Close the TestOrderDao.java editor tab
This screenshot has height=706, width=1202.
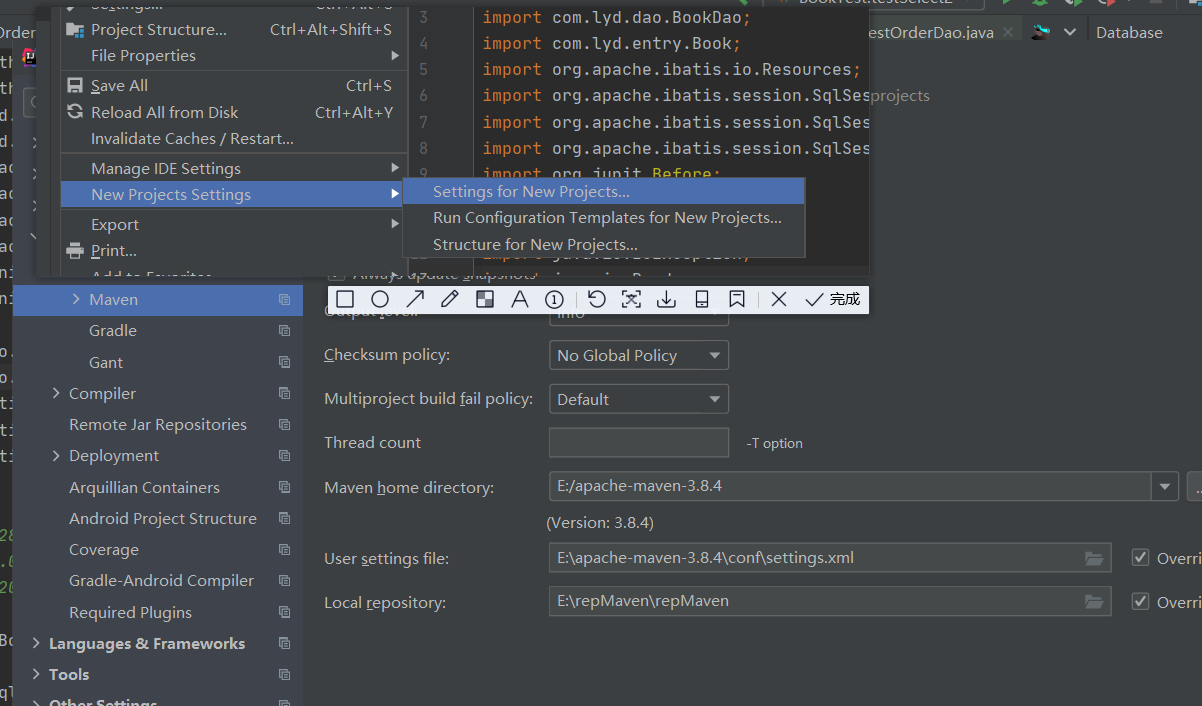tap(1008, 33)
